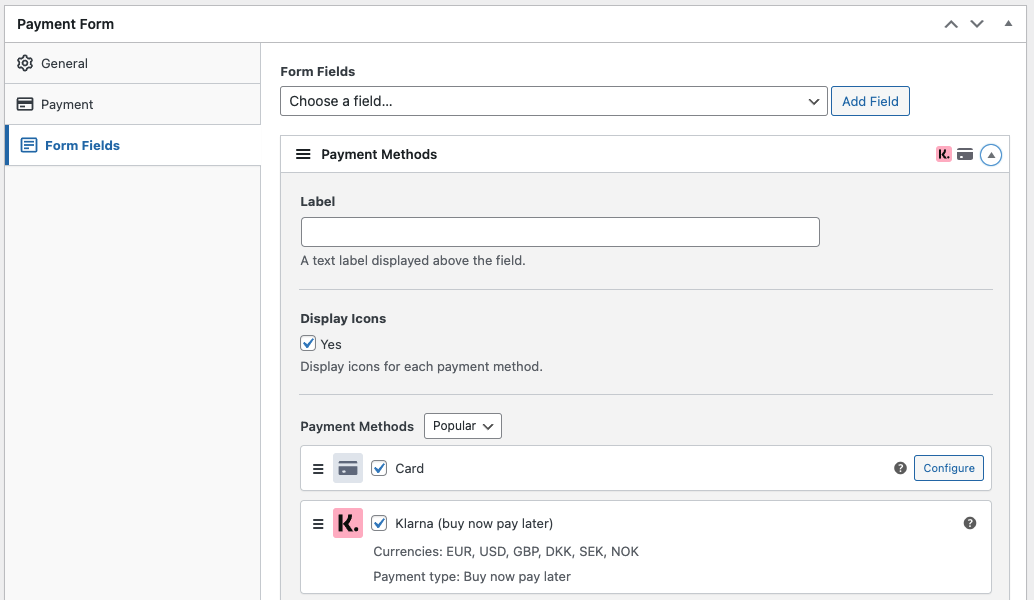Viewport: 1034px width, 600px height.
Task: Click the drag handle on the Card row
Action: coord(318,468)
